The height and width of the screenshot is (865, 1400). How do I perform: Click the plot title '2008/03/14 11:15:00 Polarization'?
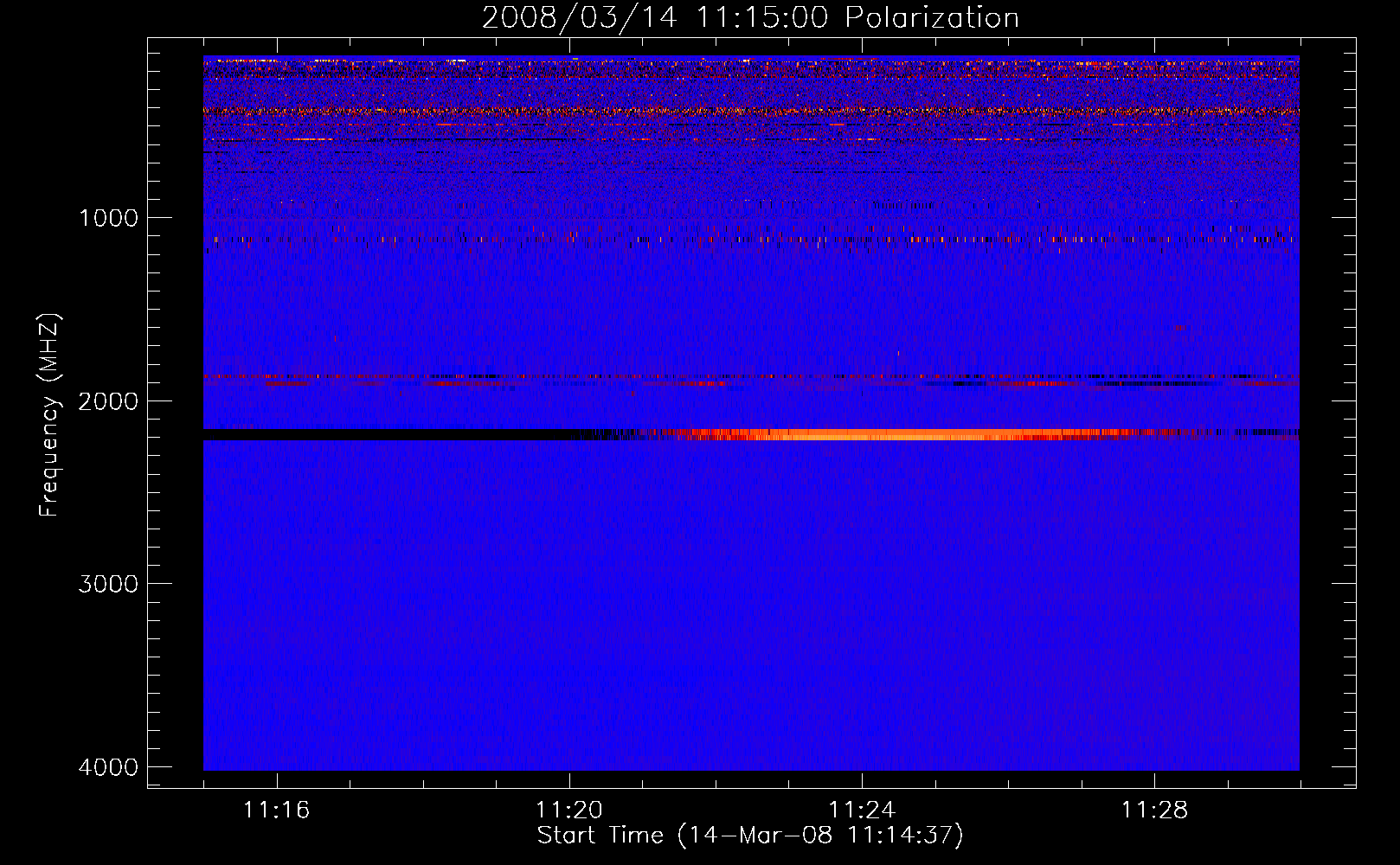click(x=750, y=18)
